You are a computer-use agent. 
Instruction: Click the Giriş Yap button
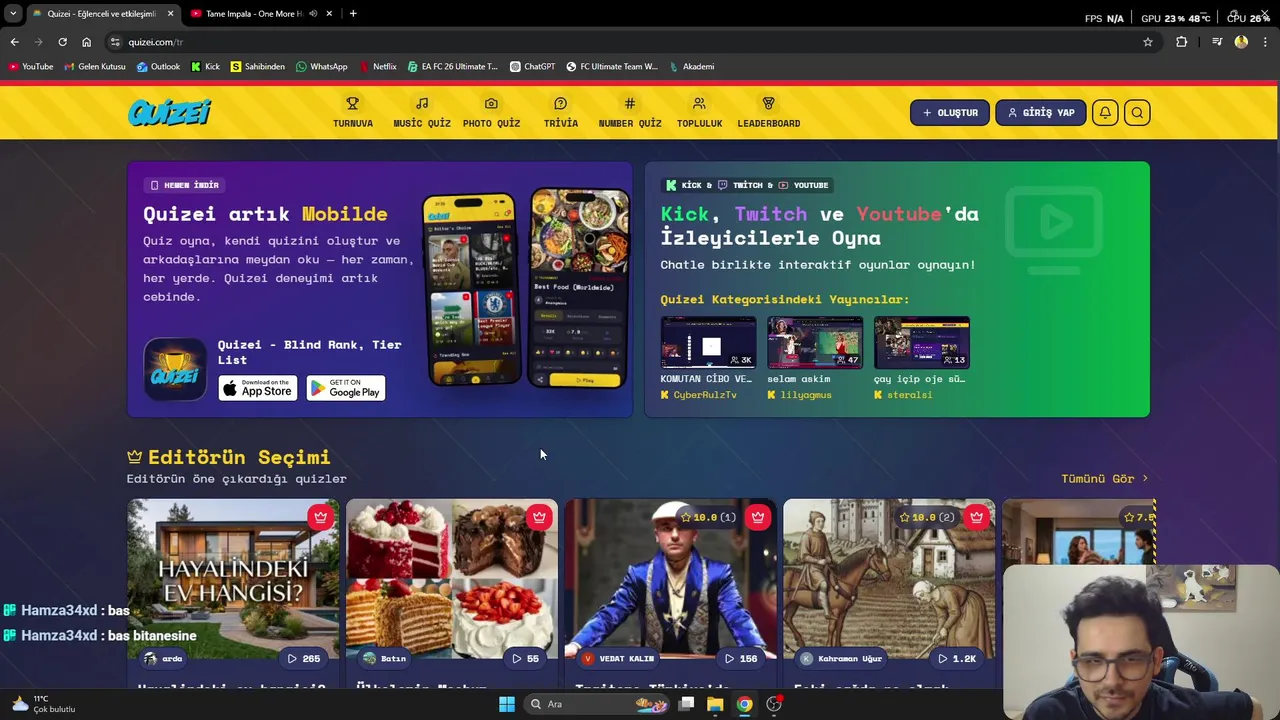[1040, 113]
